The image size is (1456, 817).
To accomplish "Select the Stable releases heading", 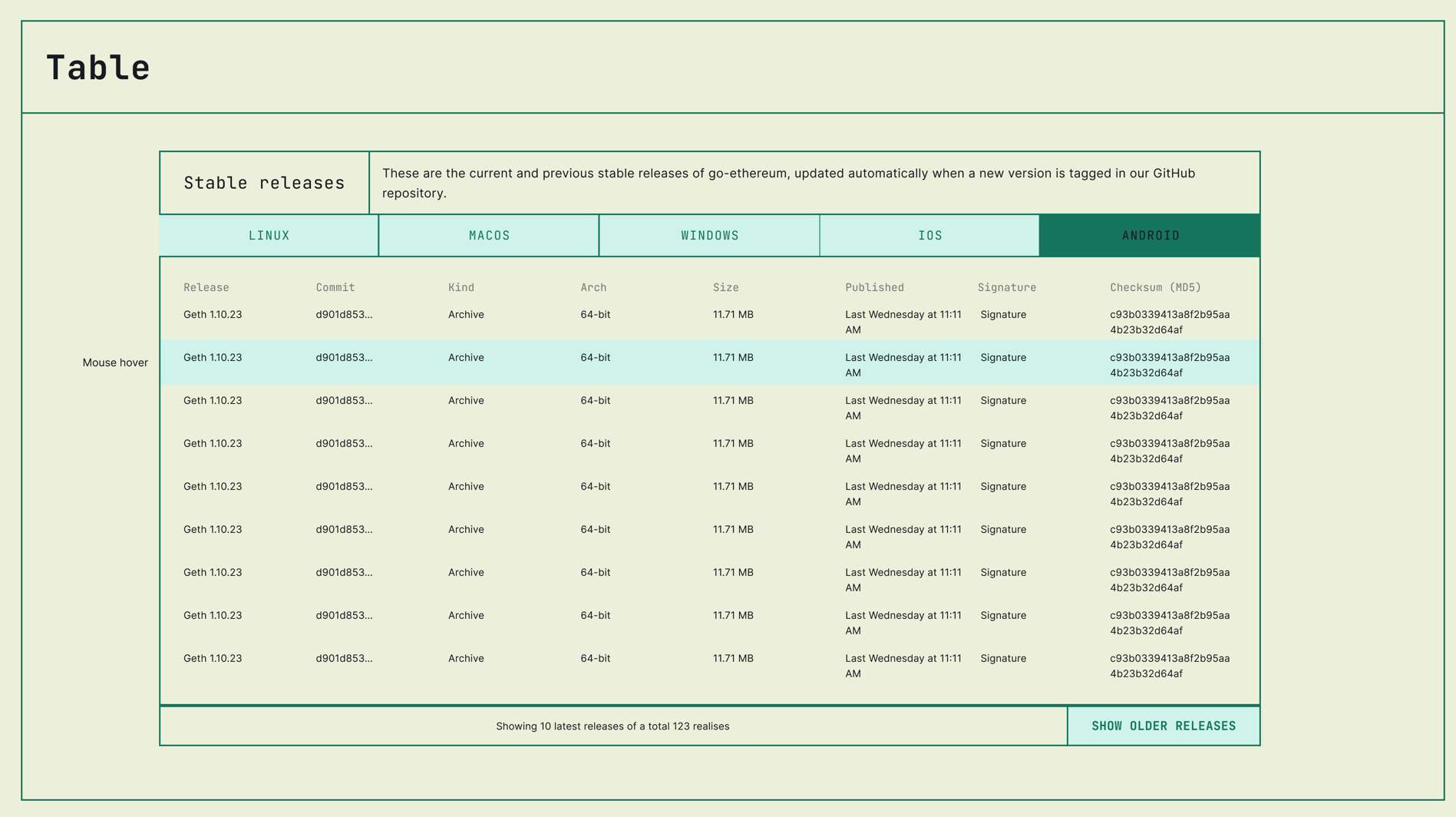I will (263, 183).
